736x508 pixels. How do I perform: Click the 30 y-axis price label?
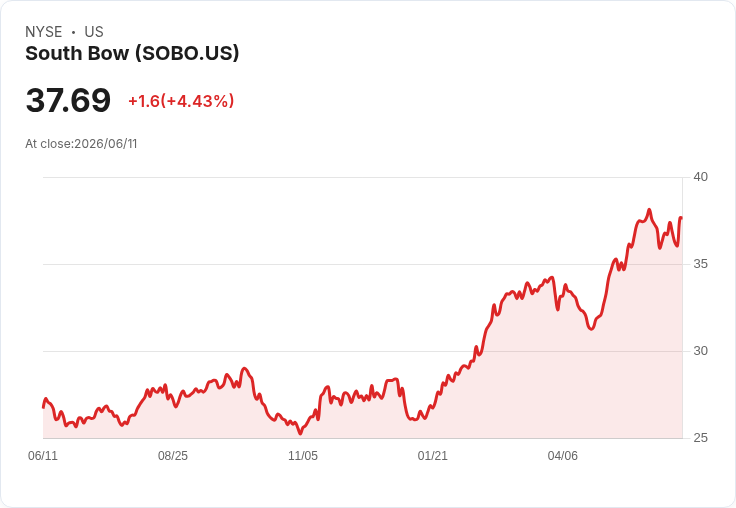[x=700, y=351]
